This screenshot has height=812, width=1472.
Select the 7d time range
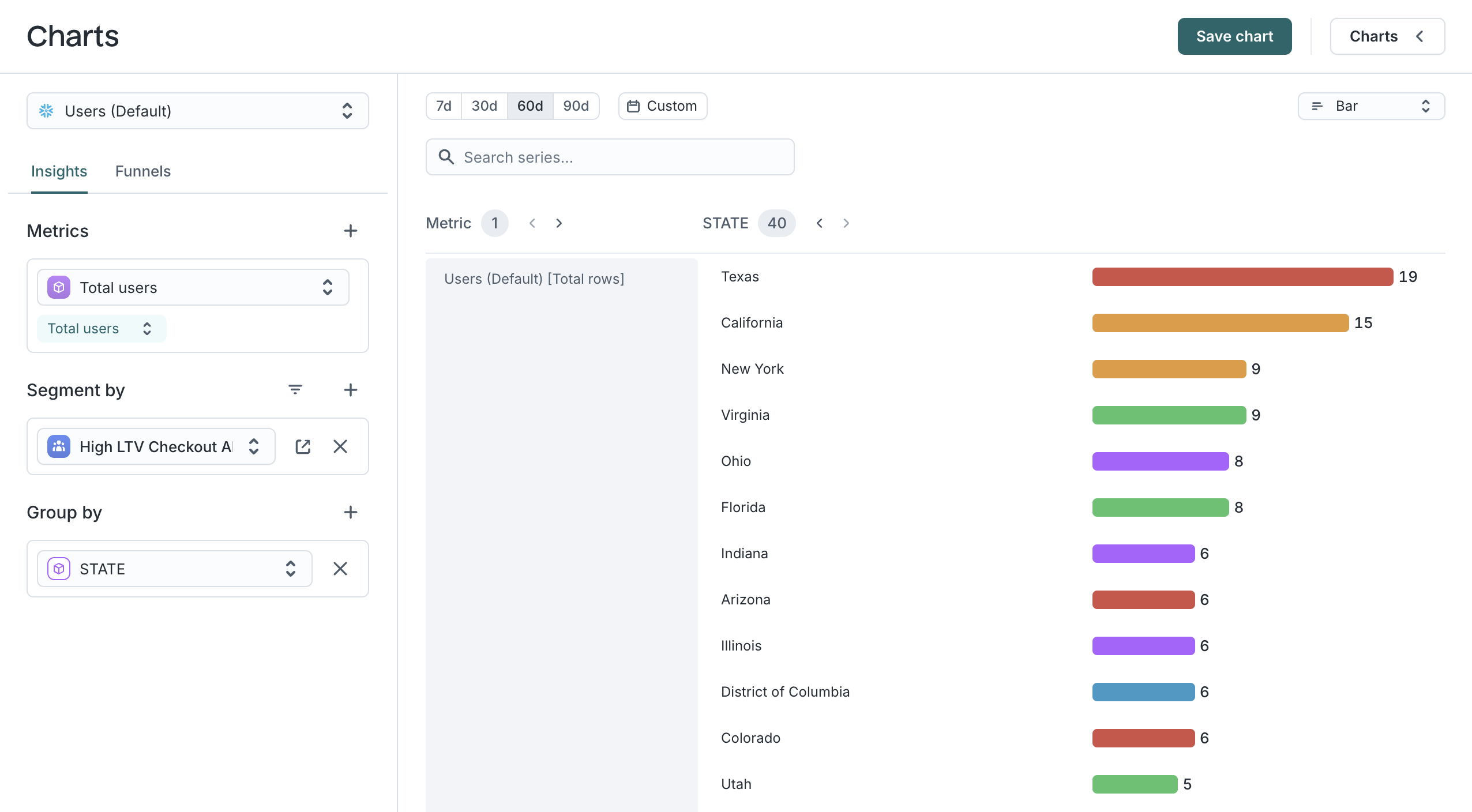coord(444,106)
